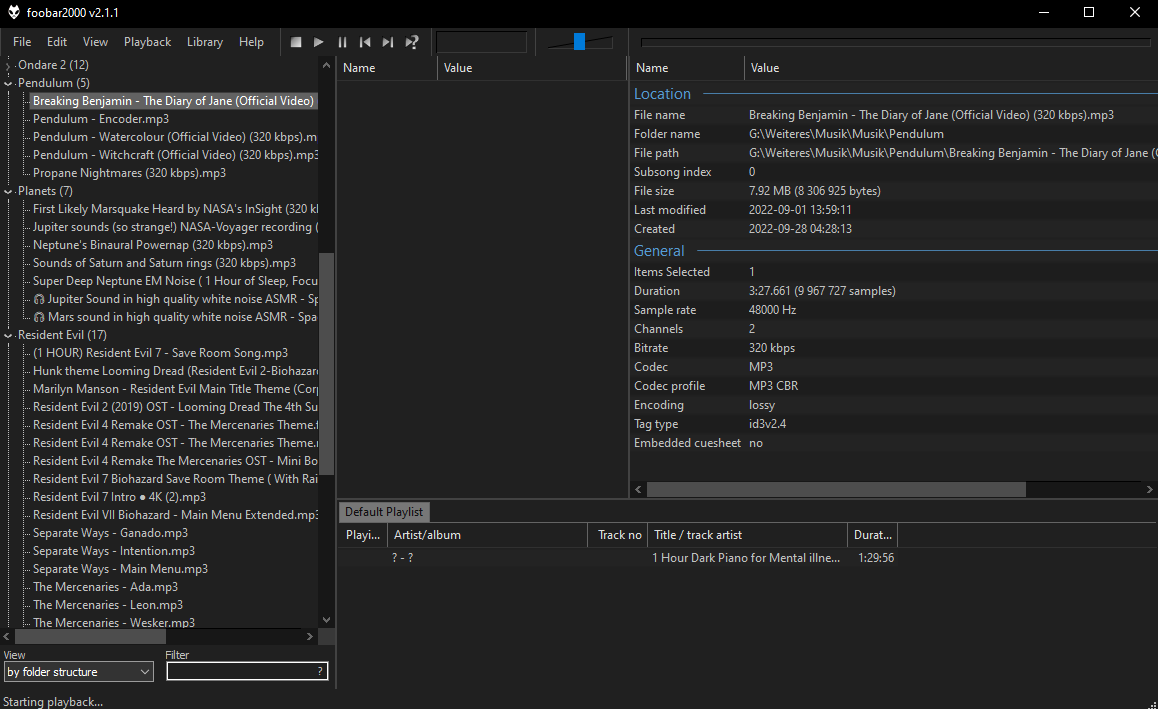Open the Help menu

[251, 42]
